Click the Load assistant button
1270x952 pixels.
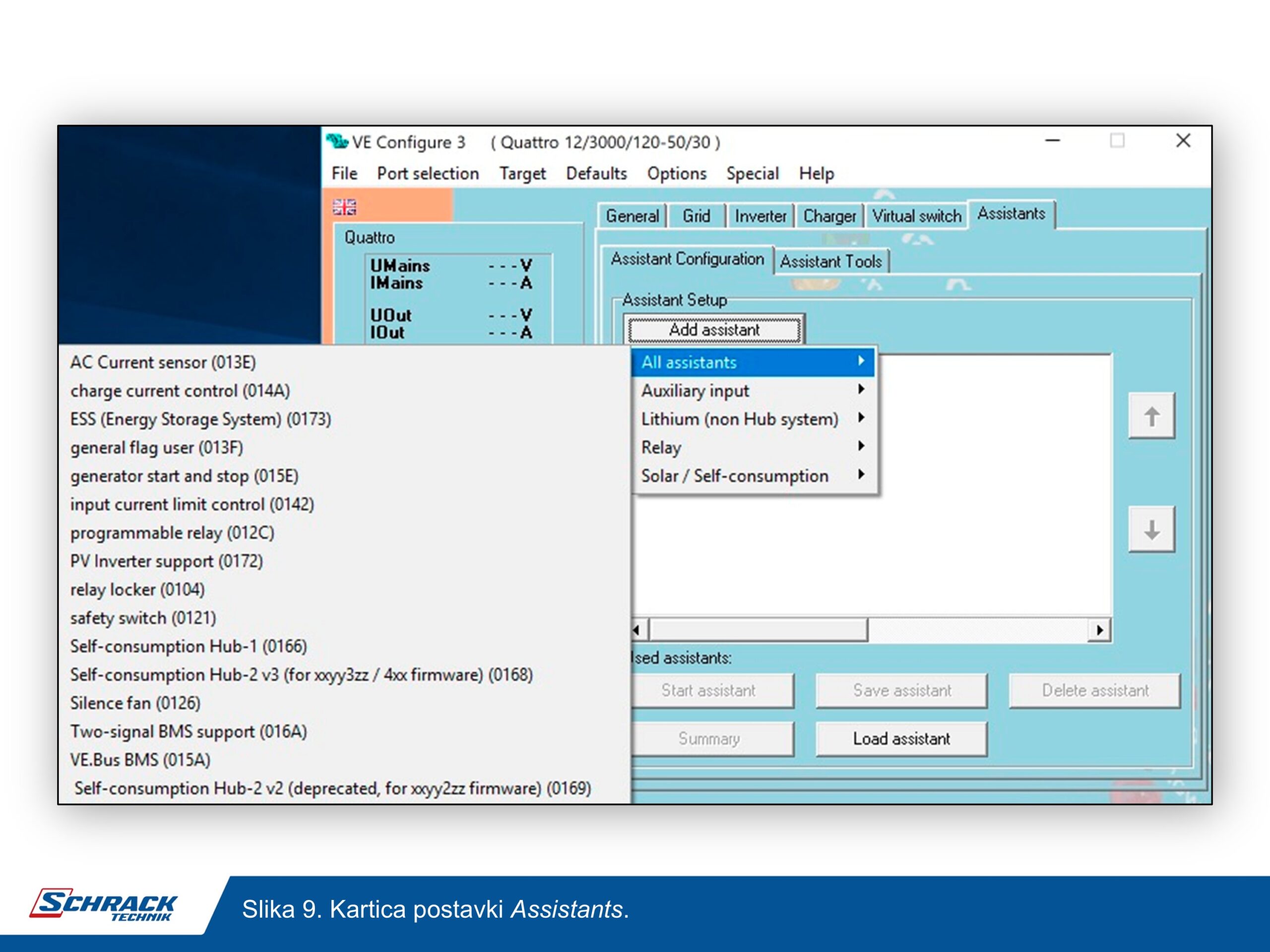click(901, 738)
